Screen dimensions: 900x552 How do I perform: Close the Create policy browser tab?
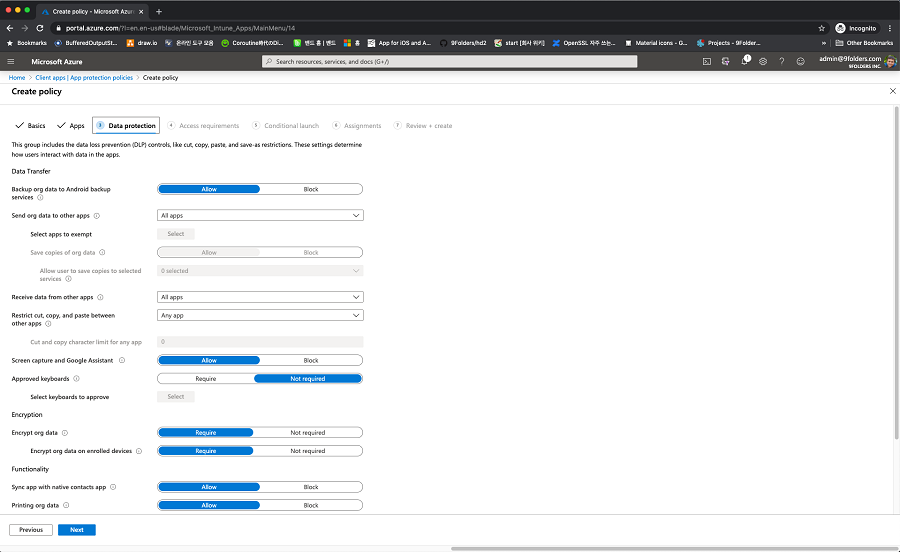click(x=141, y=11)
